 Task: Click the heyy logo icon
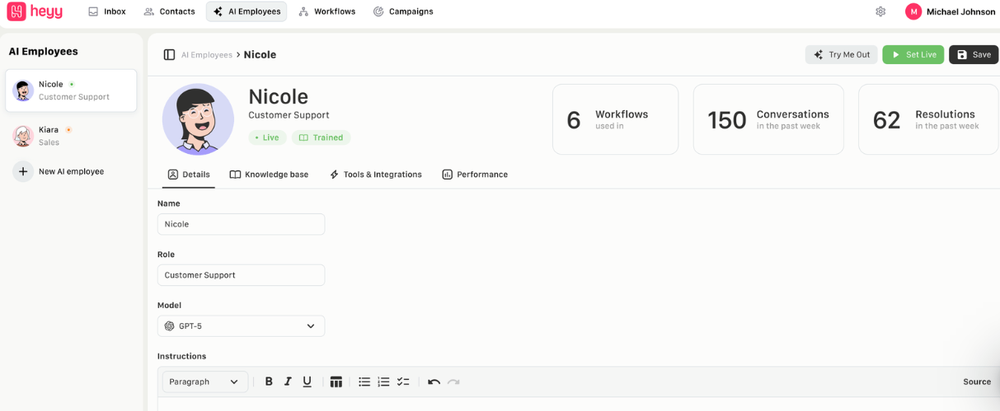[15, 11]
